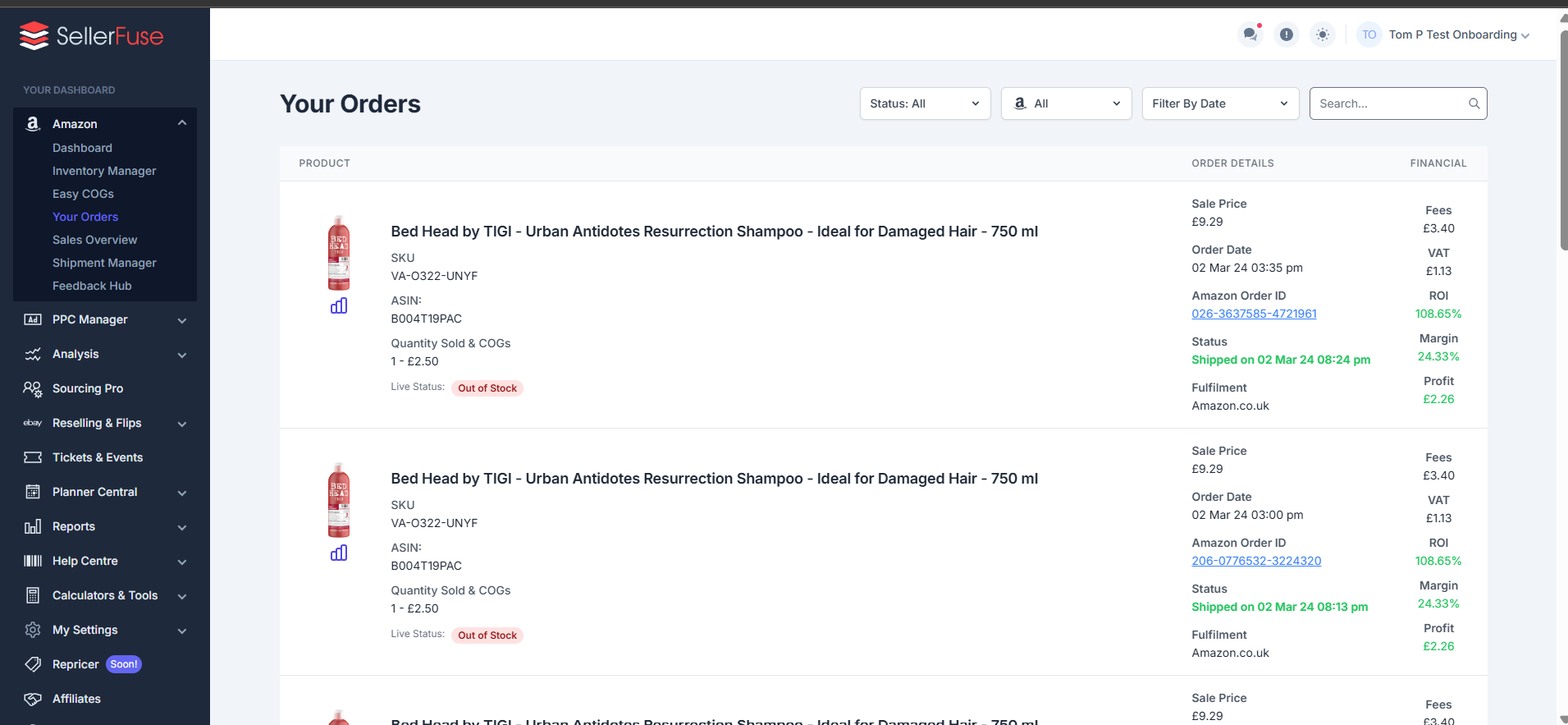Click the alert notification icon in header
Screen dimensions: 1568x725
[x=1286, y=34]
